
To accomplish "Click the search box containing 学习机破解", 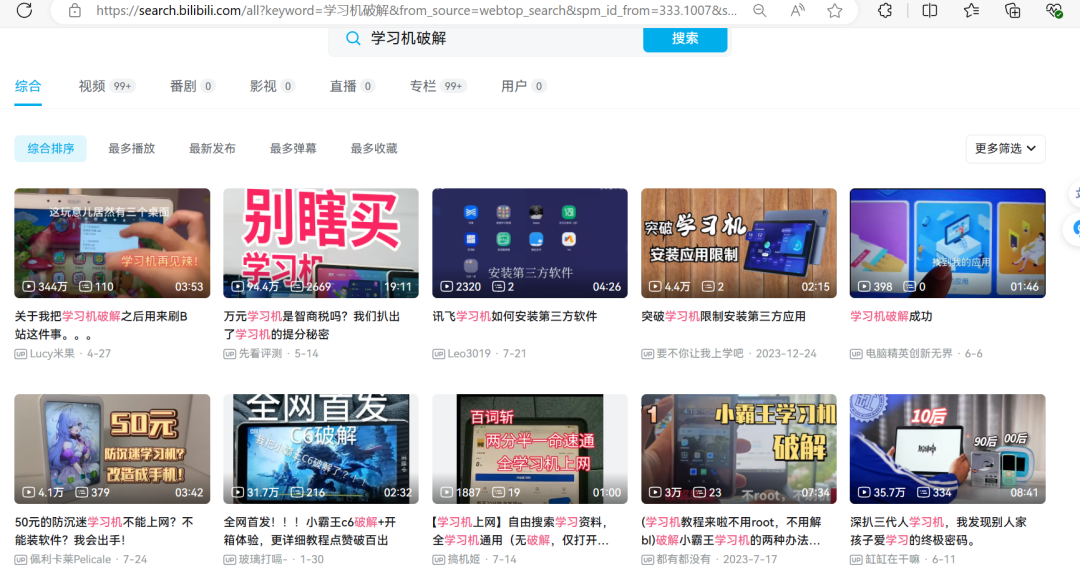I will [x=486, y=39].
